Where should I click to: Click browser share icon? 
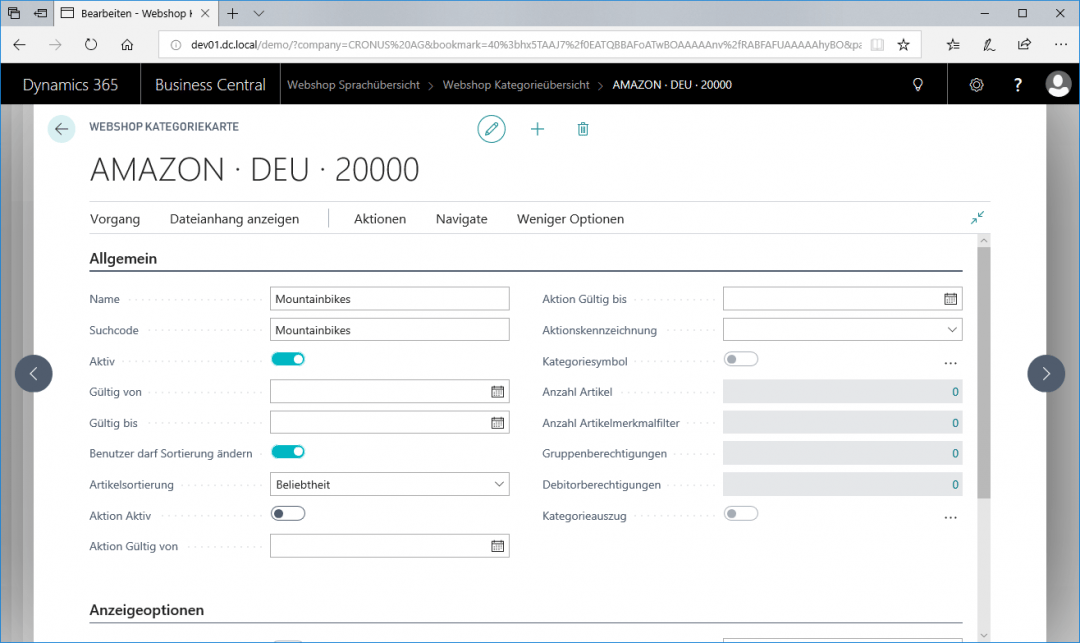click(x=1024, y=45)
